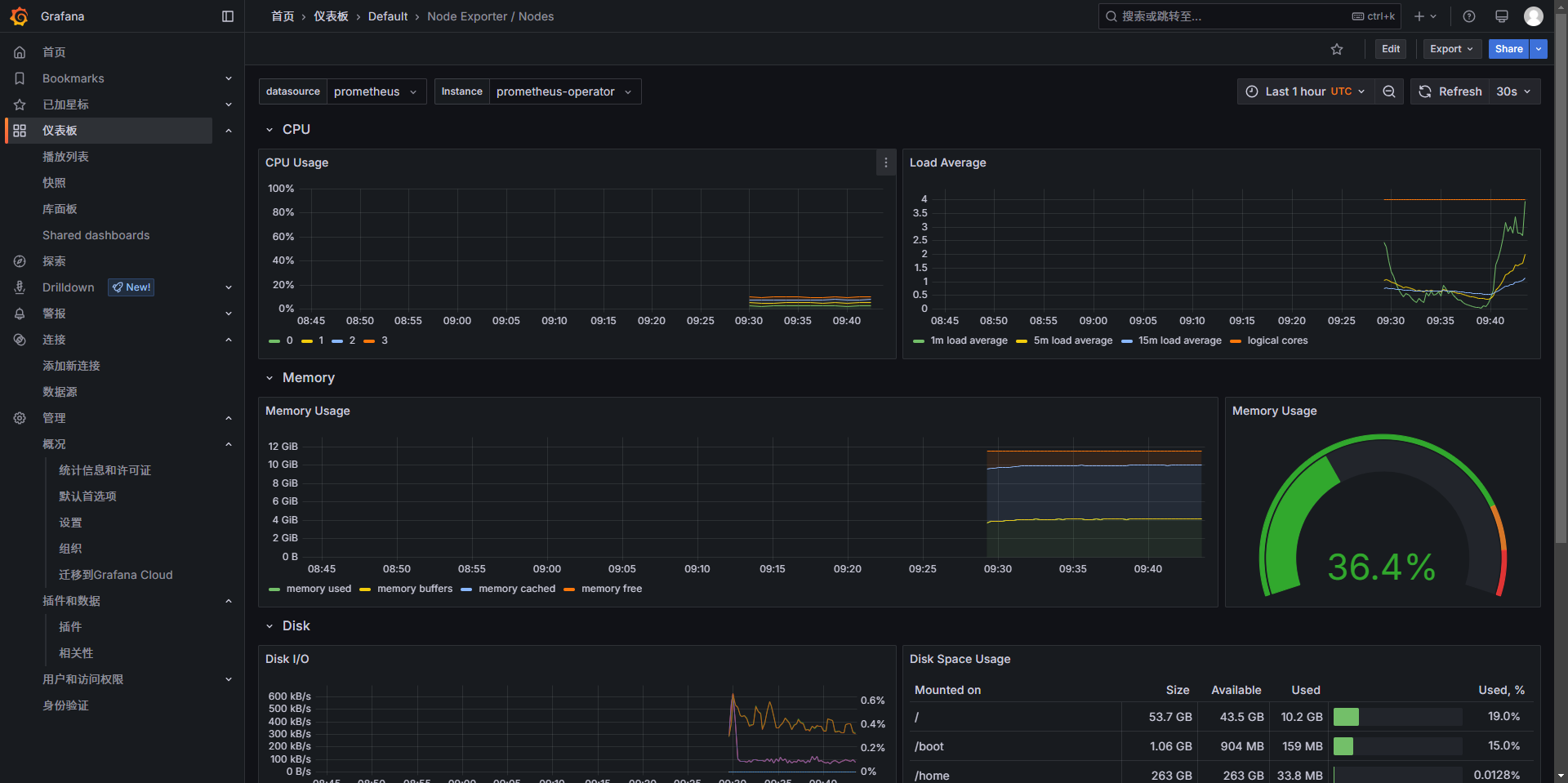Expand the Drilldown sidebar section

[x=229, y=287]
